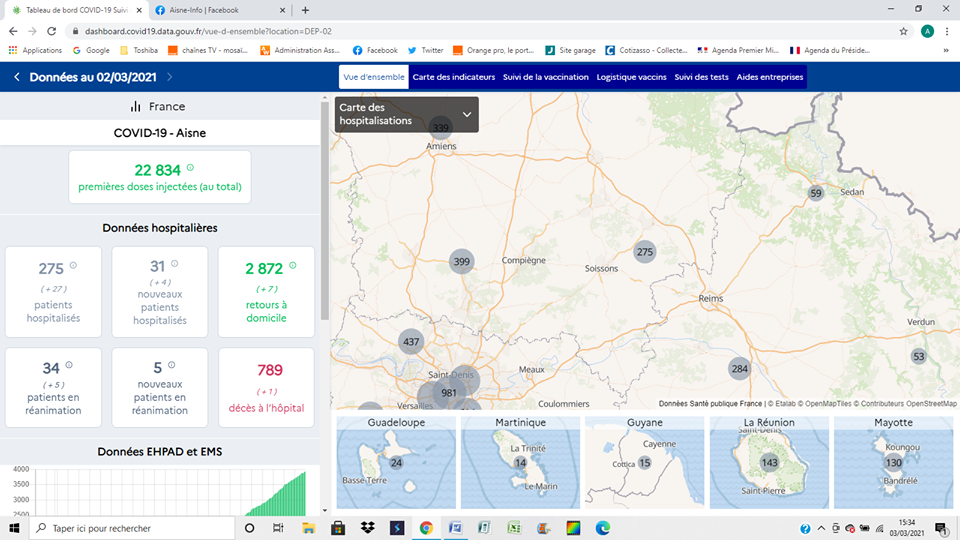Click info icon beside 22 834 doses
The width and height of the screenshot is (960, 540).
click(190, 168)
